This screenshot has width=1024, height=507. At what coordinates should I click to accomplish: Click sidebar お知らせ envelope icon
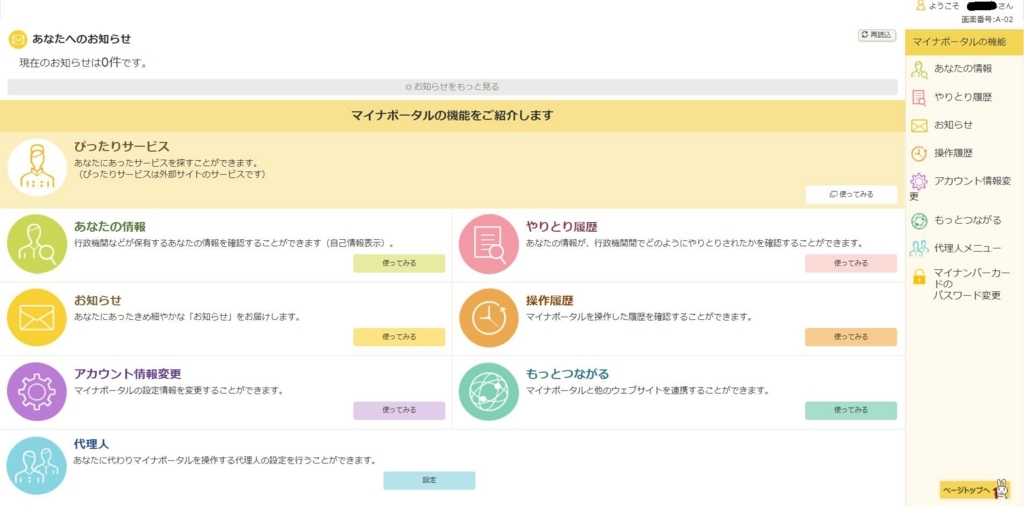[920, 125]
